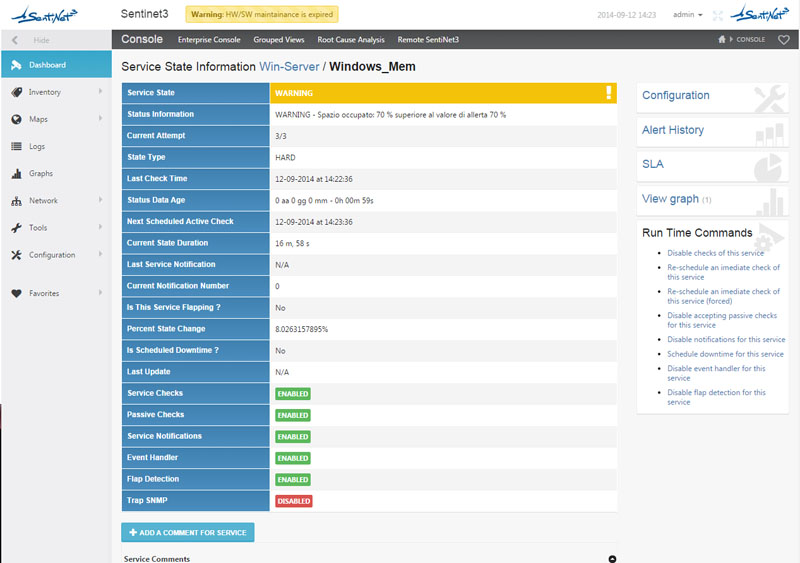
Task: Open the Grouped Views tab
Action: [279, 39]
